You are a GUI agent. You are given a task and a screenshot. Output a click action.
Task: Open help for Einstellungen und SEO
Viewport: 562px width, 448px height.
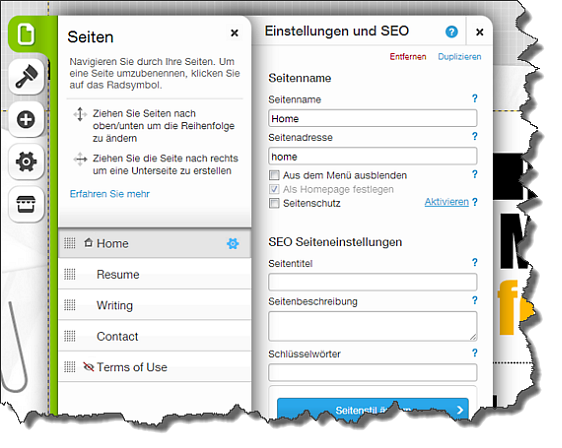[x=452, y=32]
